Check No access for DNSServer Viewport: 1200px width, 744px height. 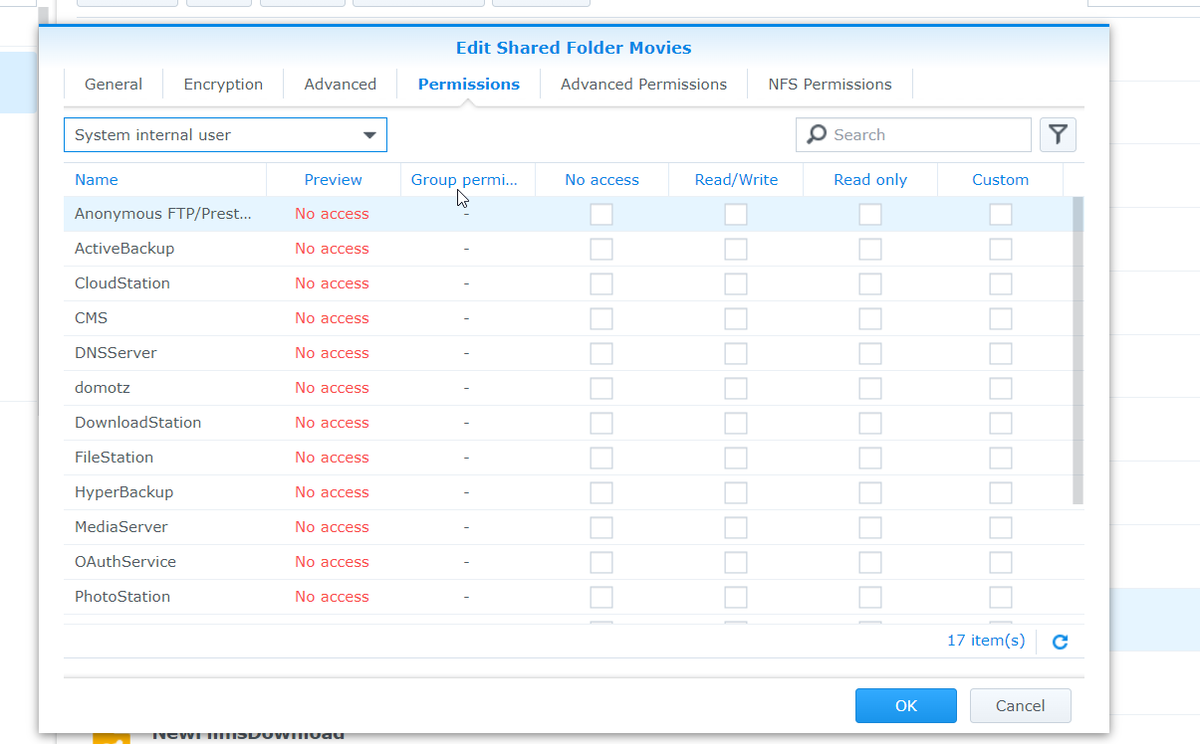point(601,354)
